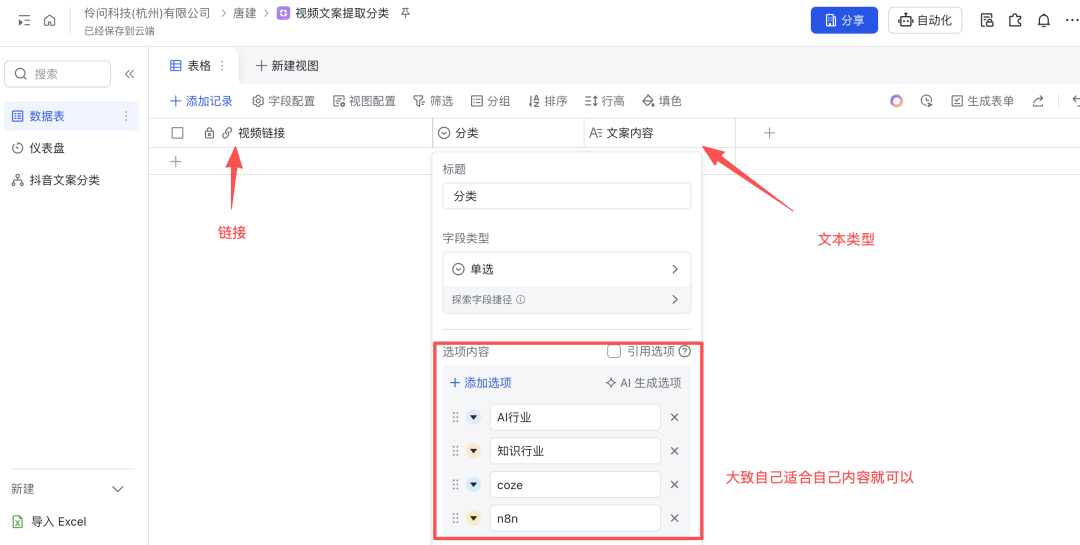The width and height of the screenshot is (1080, 545).
Task: Open the 筛选 filter tool
Action: [x=432, y=101]
